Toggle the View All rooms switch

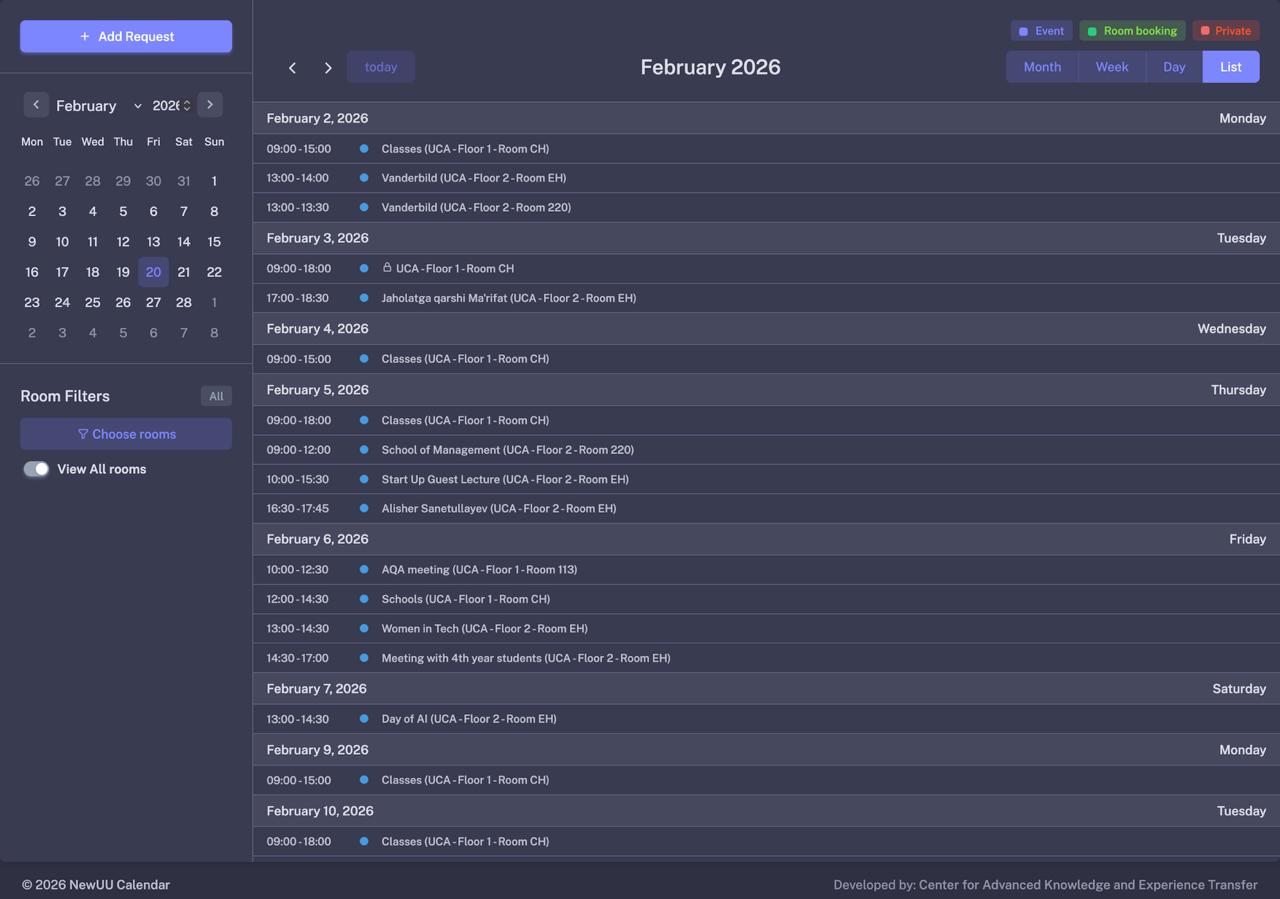tap(36, 469)
